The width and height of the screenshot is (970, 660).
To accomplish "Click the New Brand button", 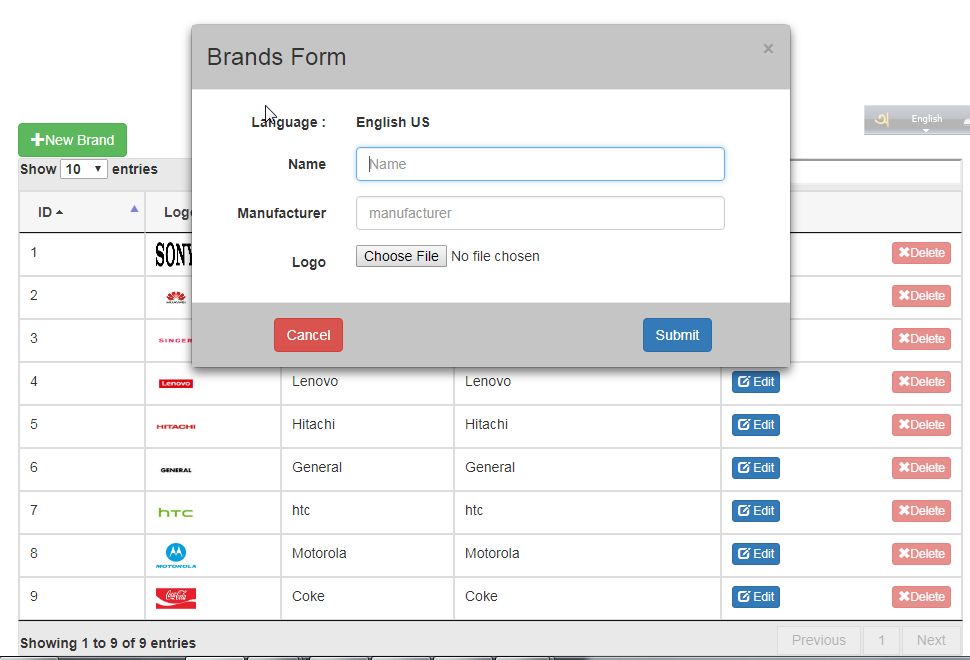I will [73, 140].
